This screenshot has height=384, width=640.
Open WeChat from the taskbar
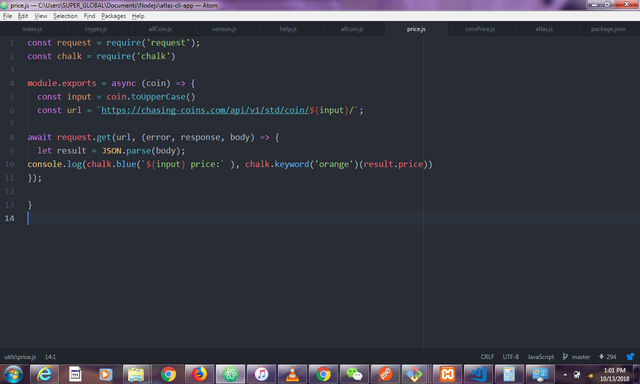click(x=354, y=374)
